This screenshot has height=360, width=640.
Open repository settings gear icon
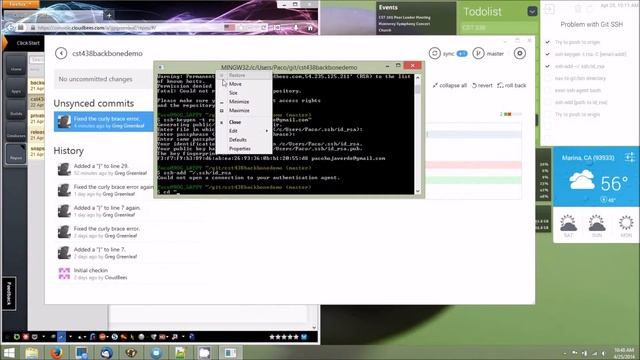click(x=520, y=53)
